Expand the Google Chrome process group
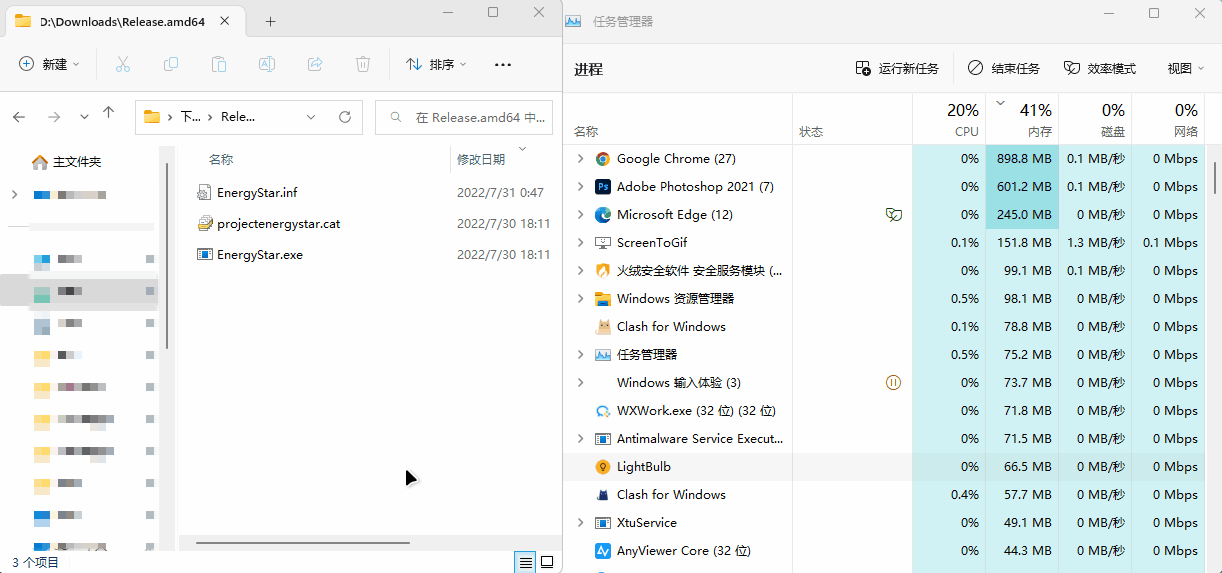This screenshot has height=573, width=1222. [580, 159]
